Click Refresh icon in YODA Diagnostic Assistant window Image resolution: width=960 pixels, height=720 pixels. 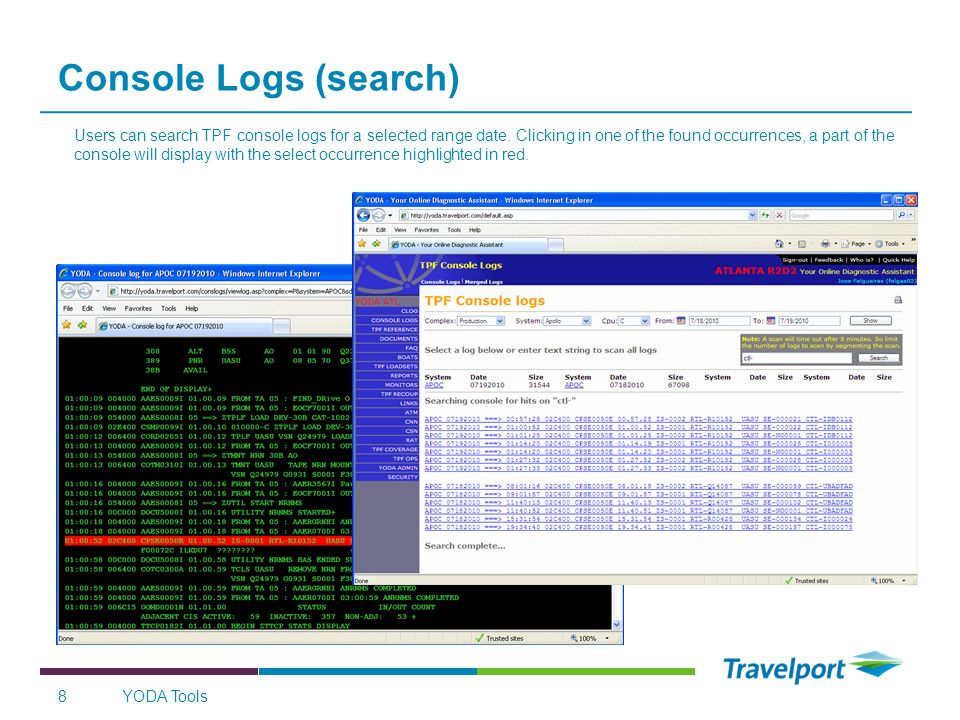[x=765, y=216]
